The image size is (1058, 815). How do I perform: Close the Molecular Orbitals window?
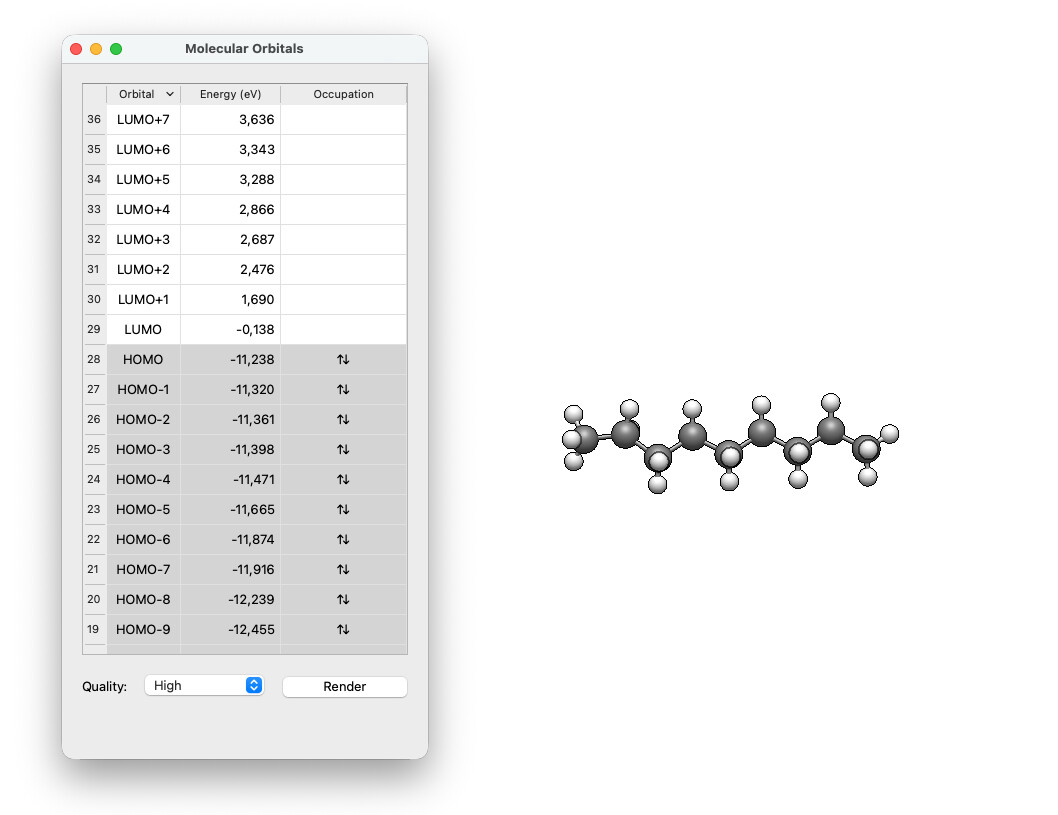pos(76,48)
